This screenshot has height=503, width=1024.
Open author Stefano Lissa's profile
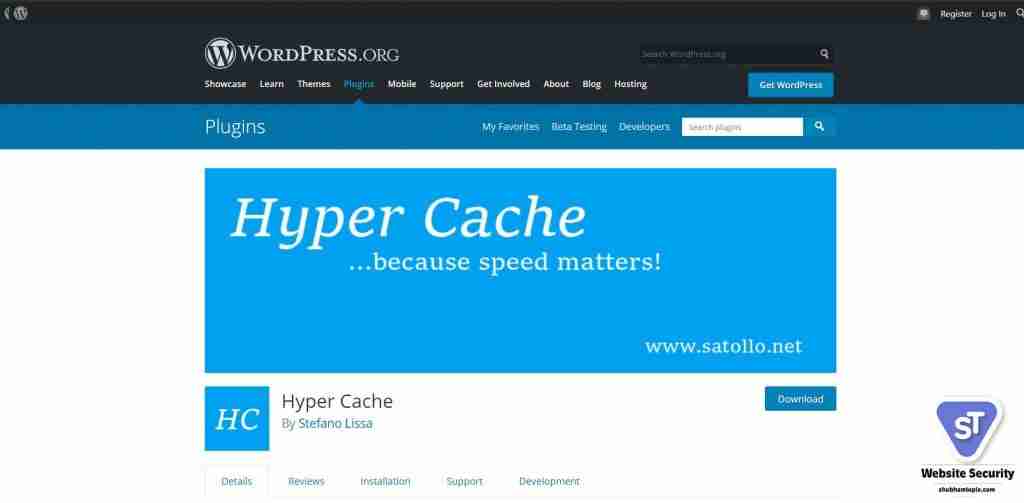[336, 423]
